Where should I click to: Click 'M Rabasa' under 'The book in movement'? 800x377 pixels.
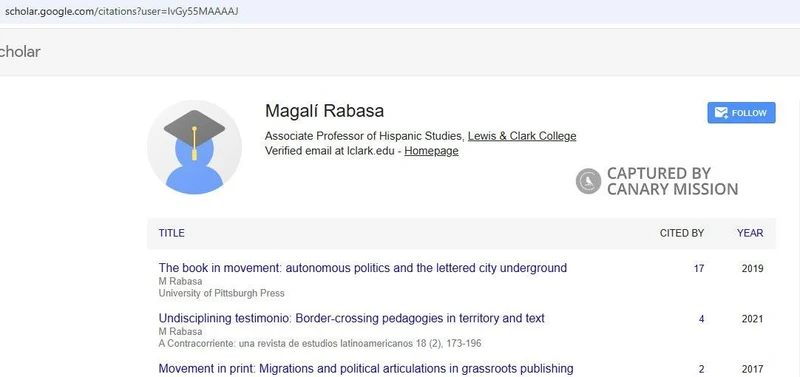click(180, 281)
